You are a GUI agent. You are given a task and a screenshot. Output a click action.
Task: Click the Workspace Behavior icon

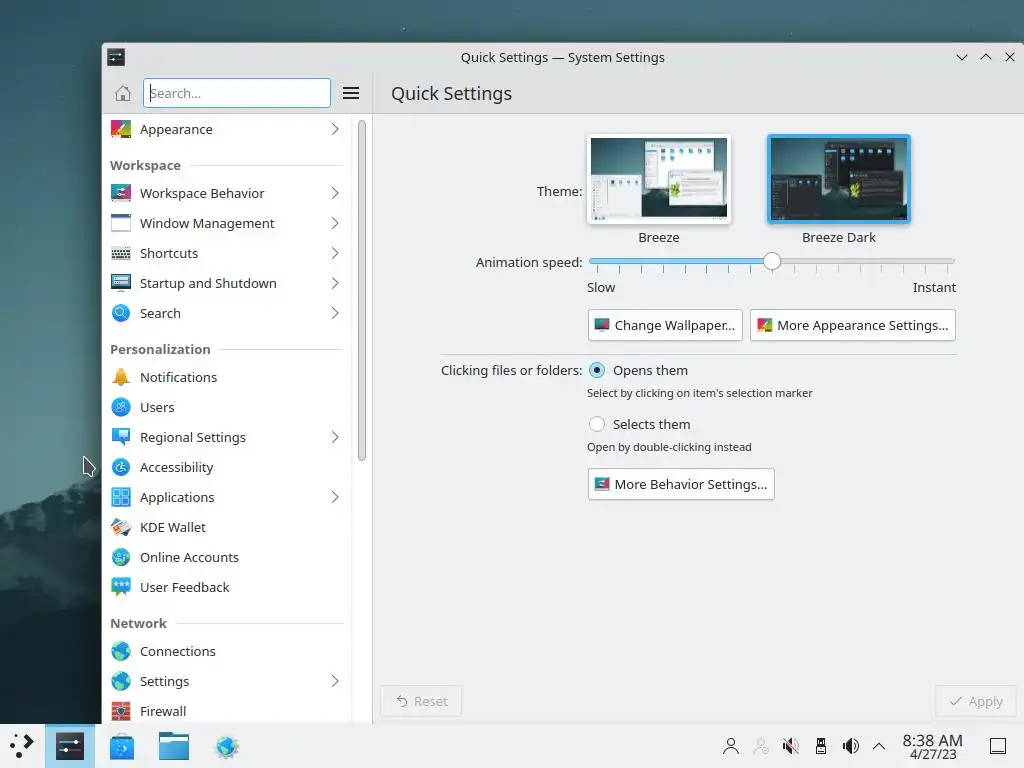(x=121, y=193)
